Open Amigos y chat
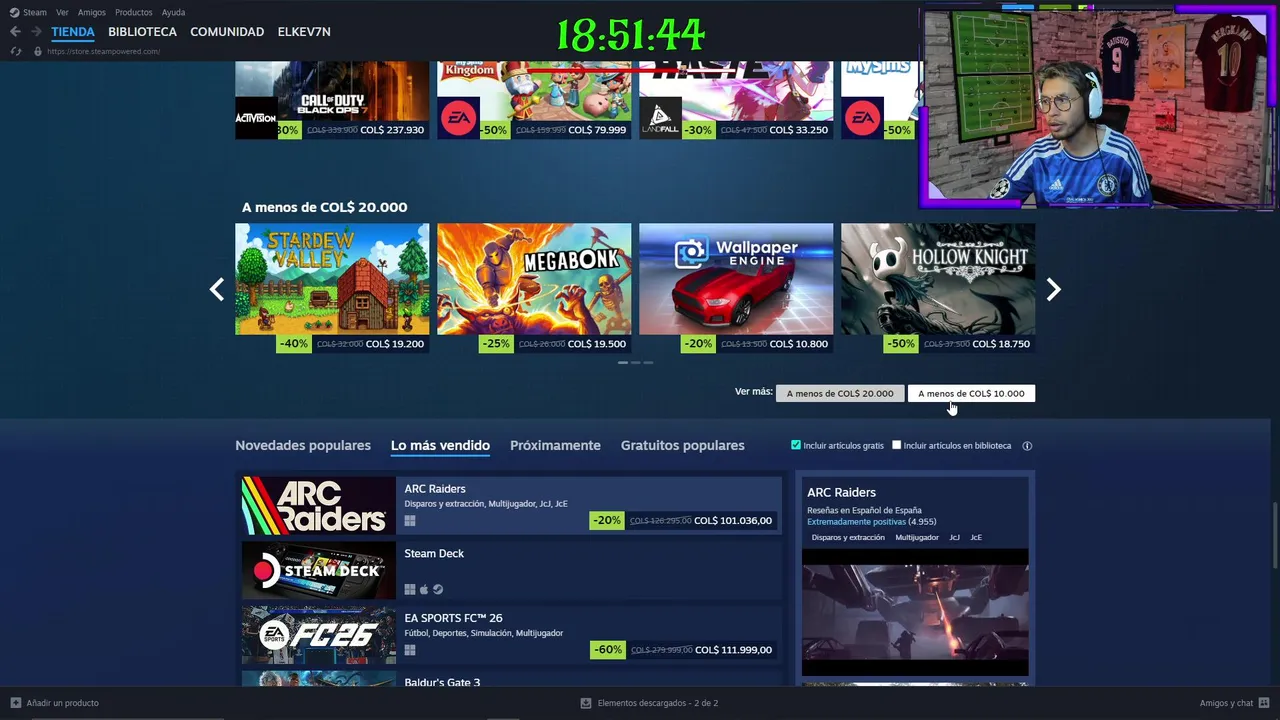 (1226, 703)
